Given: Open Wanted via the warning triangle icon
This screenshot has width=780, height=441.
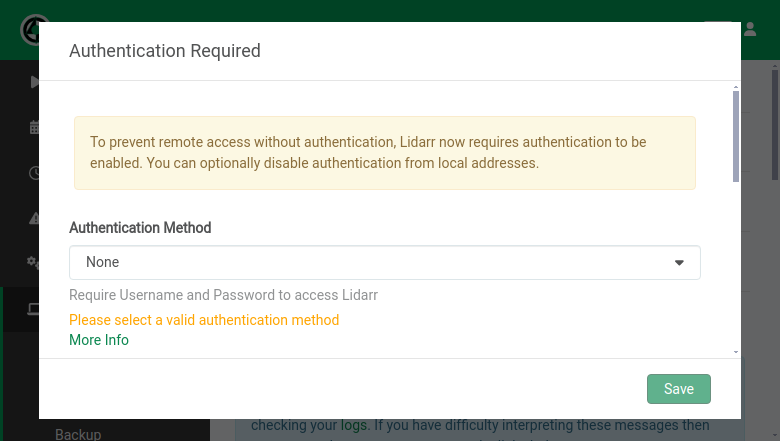Looking at the screenshot, I should tap(34, 217).
